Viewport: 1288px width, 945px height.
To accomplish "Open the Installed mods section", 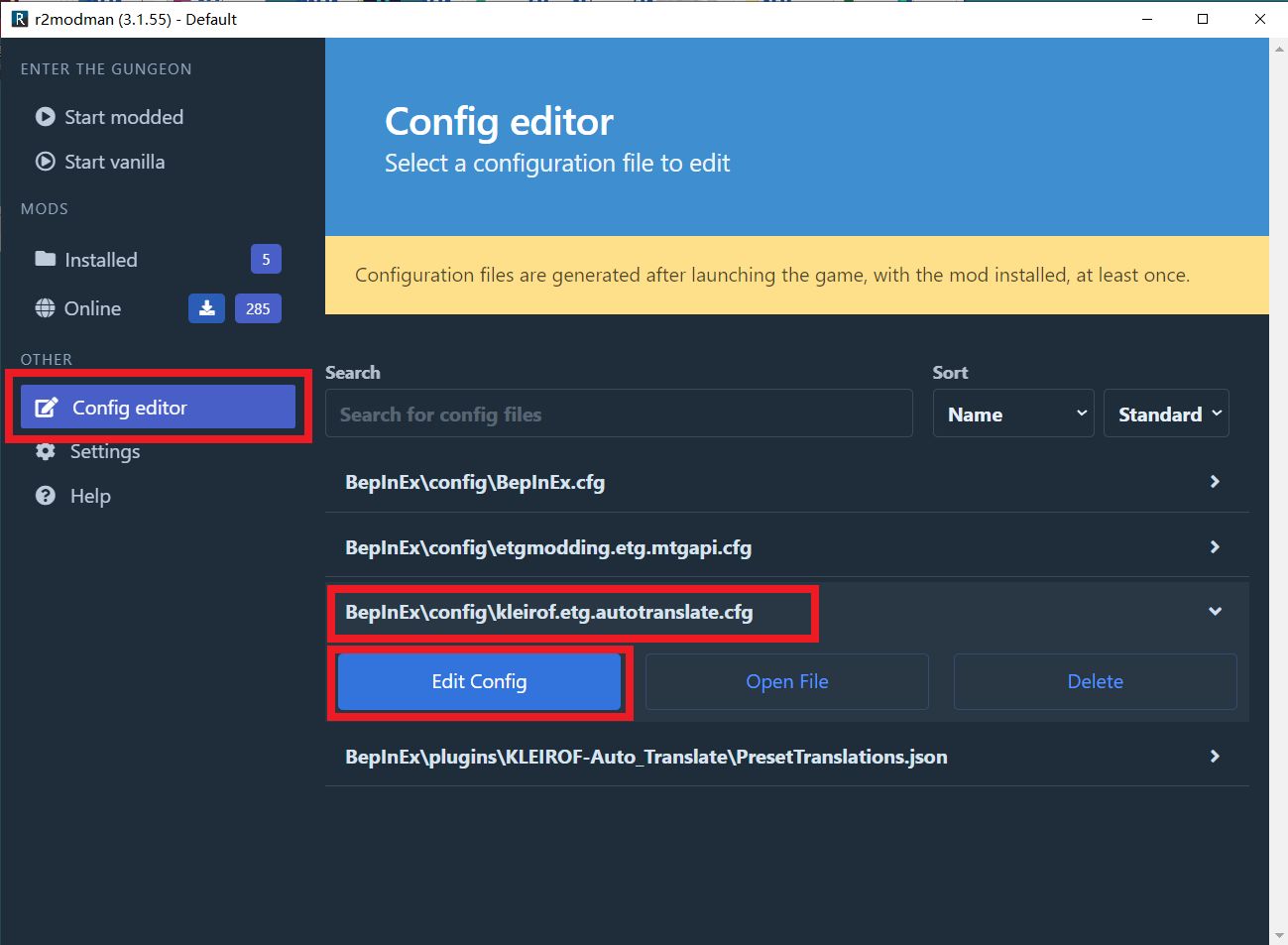I will [x=101, y=260].
